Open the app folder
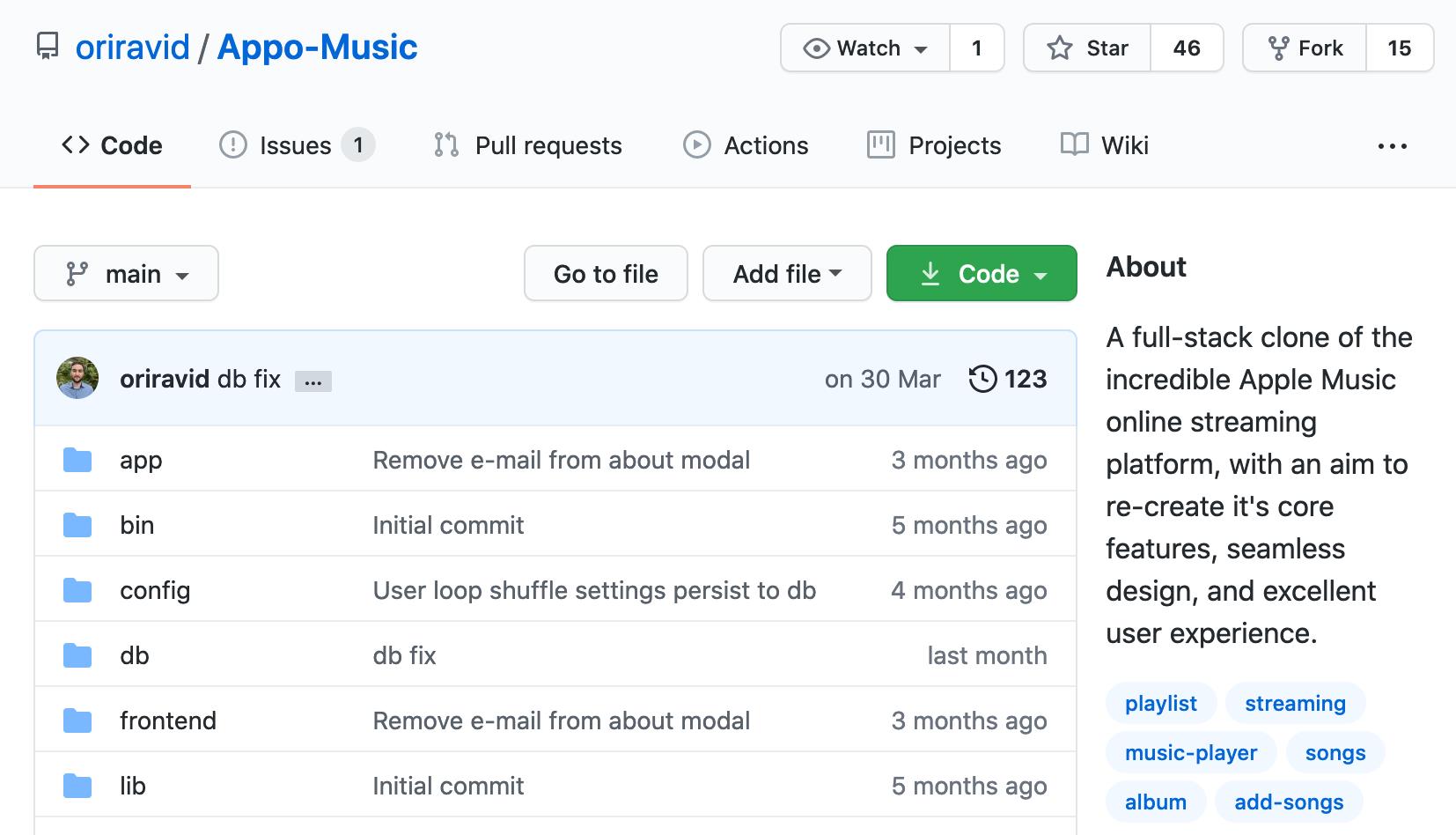1456x835 pixels. click(141, 461)
